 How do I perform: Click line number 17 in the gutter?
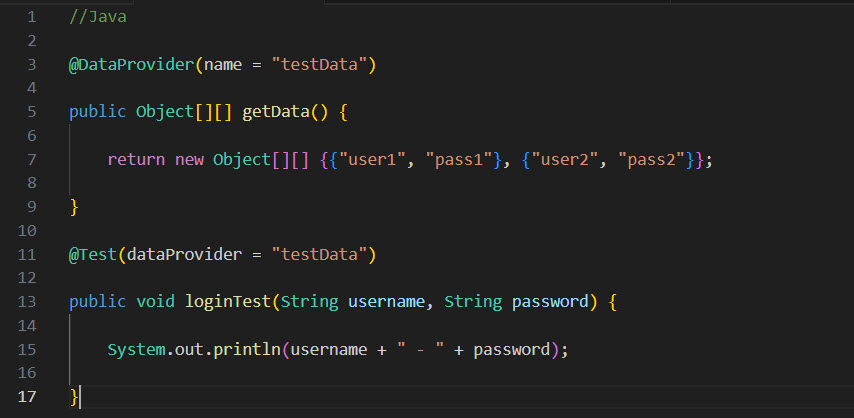tap(28, 397)
